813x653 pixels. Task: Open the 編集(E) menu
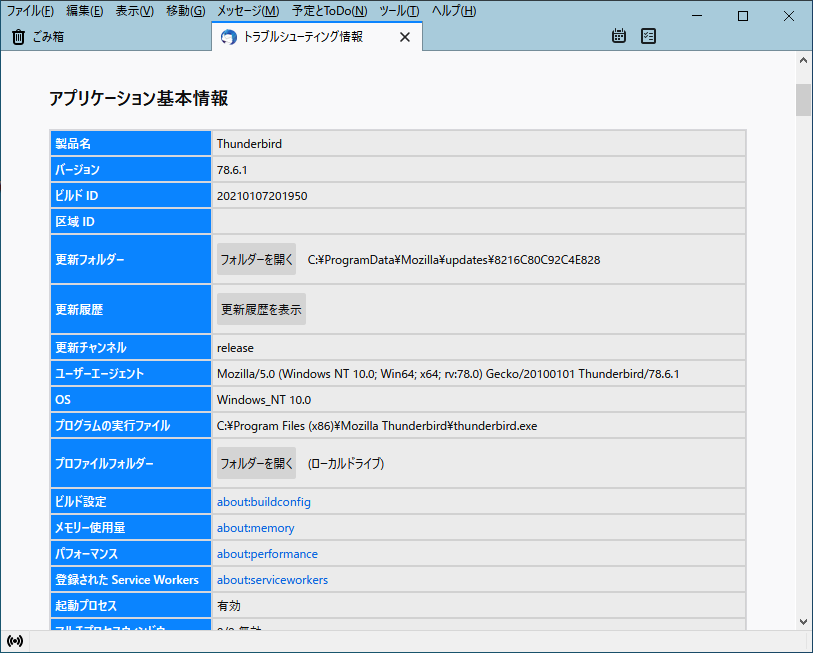click(85, 11)
